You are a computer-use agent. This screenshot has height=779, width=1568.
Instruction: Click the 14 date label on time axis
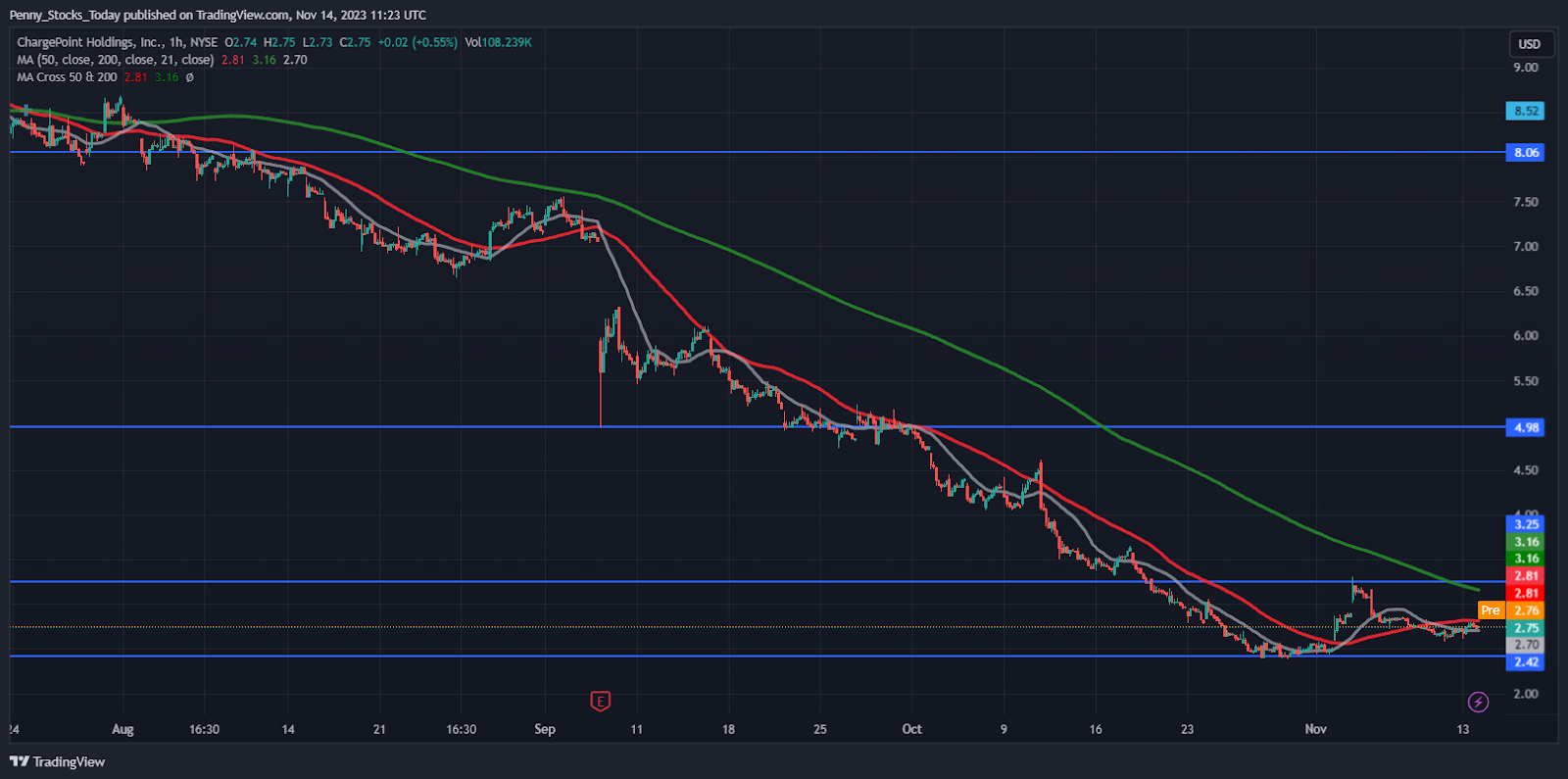click(x=288, y=729)
